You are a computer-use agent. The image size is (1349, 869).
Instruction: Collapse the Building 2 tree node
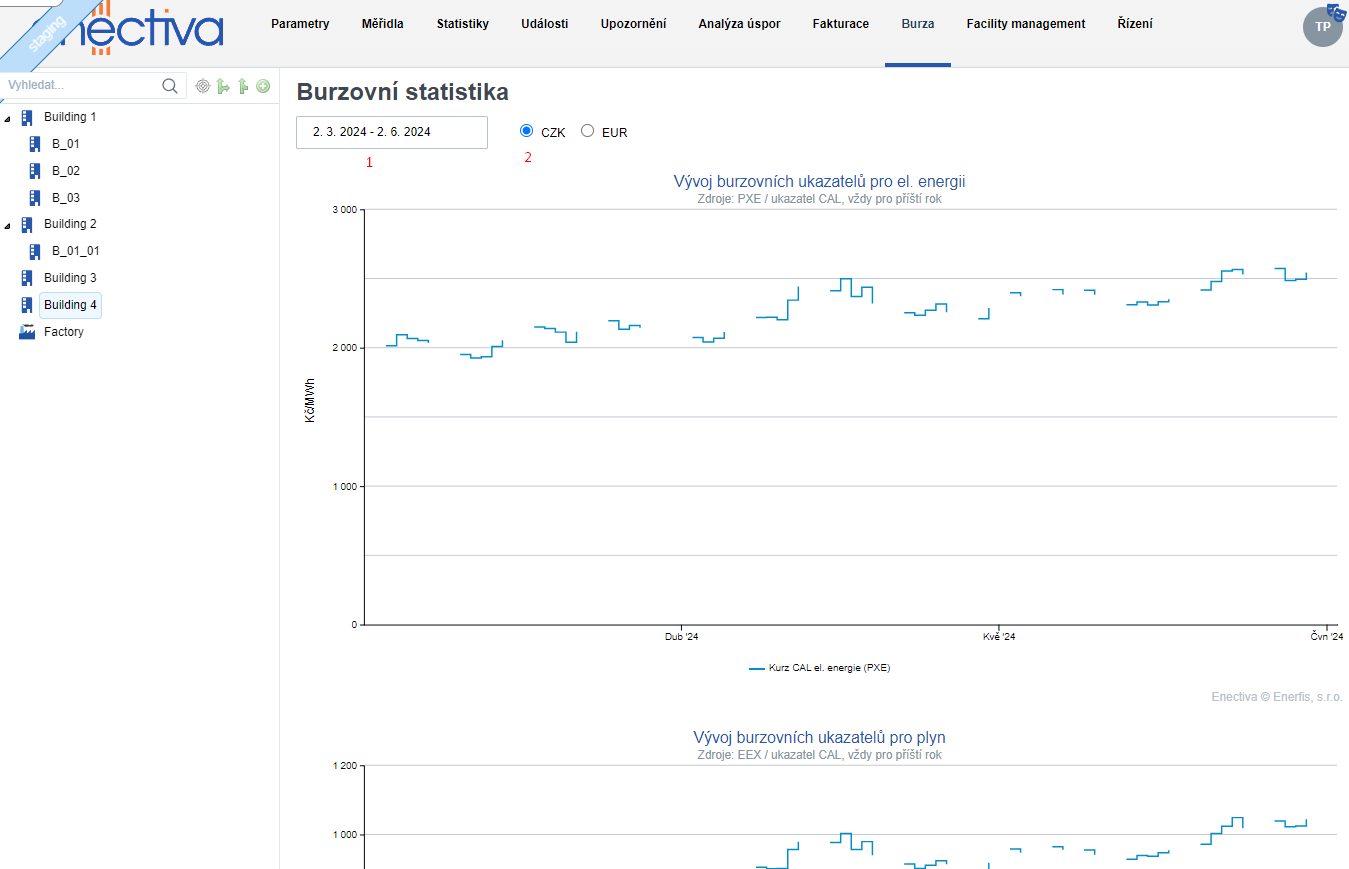coord(9,225)
